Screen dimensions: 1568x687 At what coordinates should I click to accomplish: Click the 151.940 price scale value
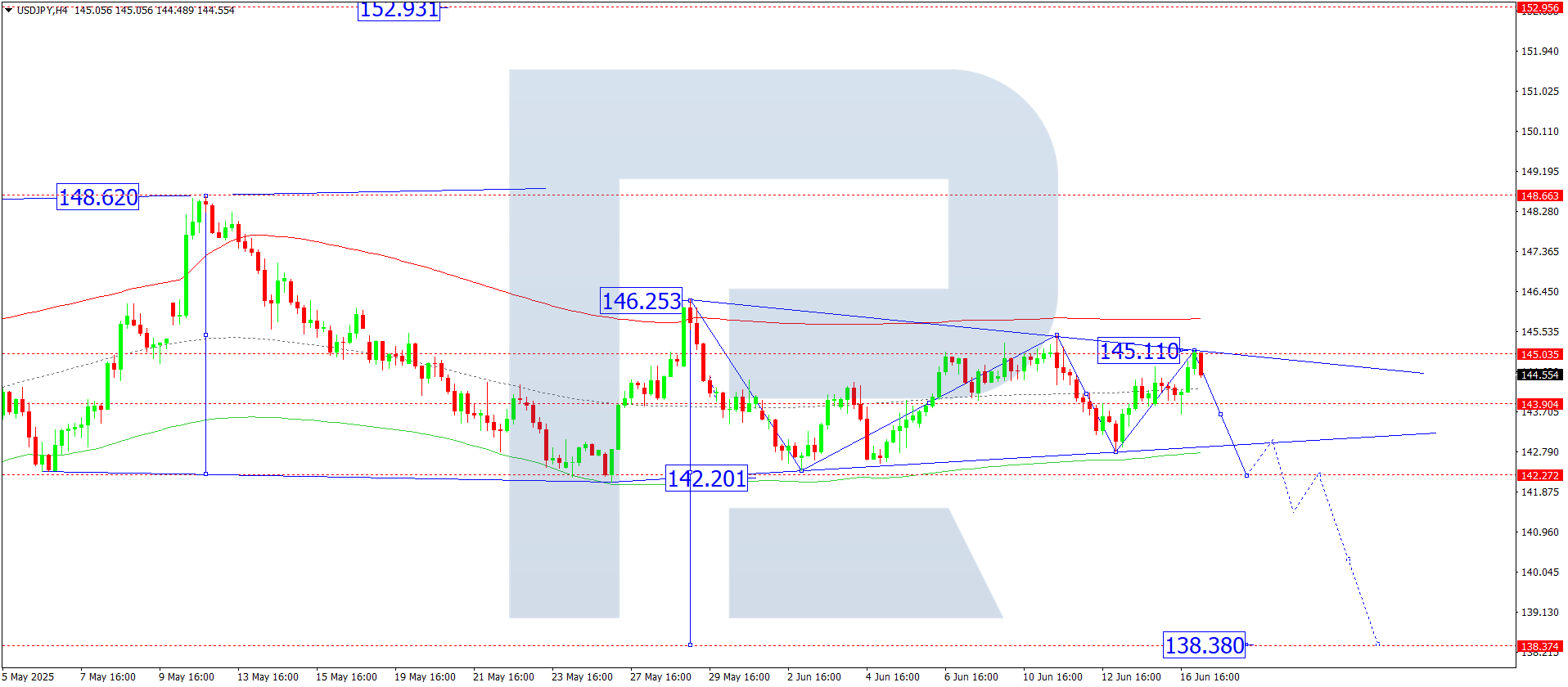(x=1540, y=51)
